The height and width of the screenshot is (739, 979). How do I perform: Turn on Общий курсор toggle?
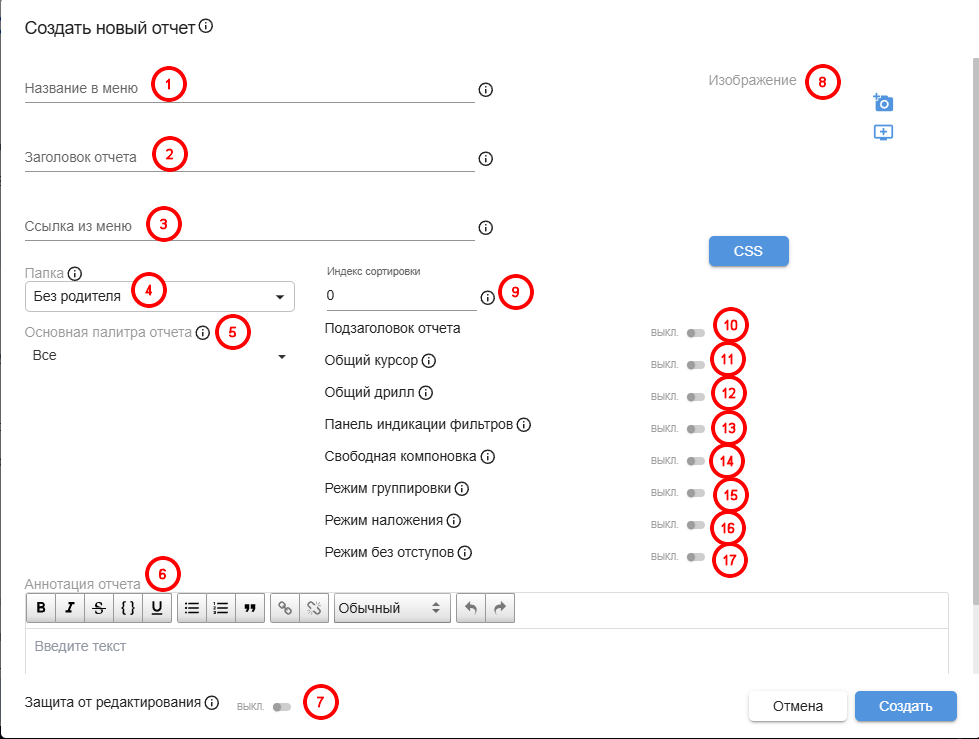[x=695, y=365]
